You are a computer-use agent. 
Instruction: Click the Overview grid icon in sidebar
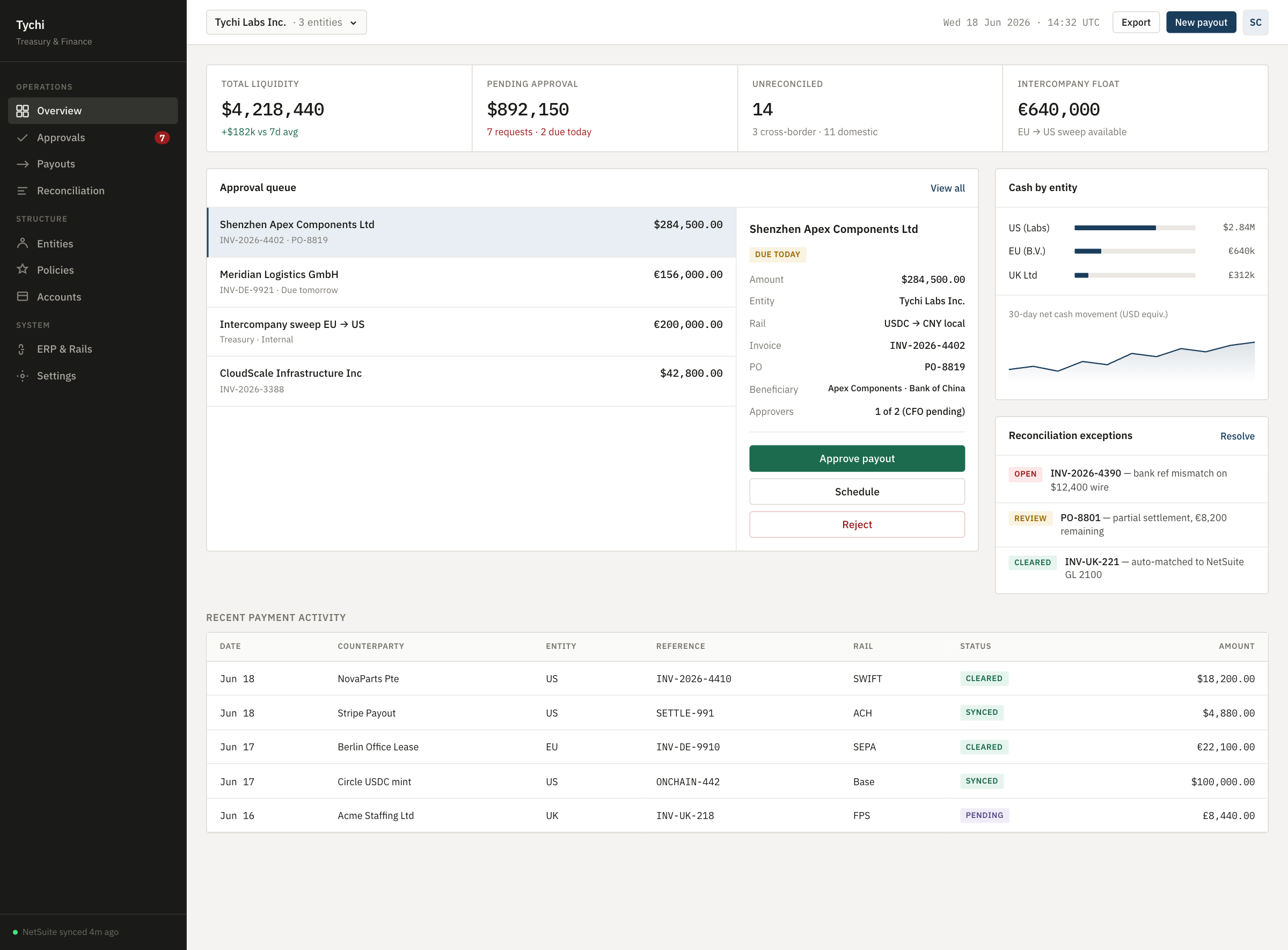(x=23, y=111)
